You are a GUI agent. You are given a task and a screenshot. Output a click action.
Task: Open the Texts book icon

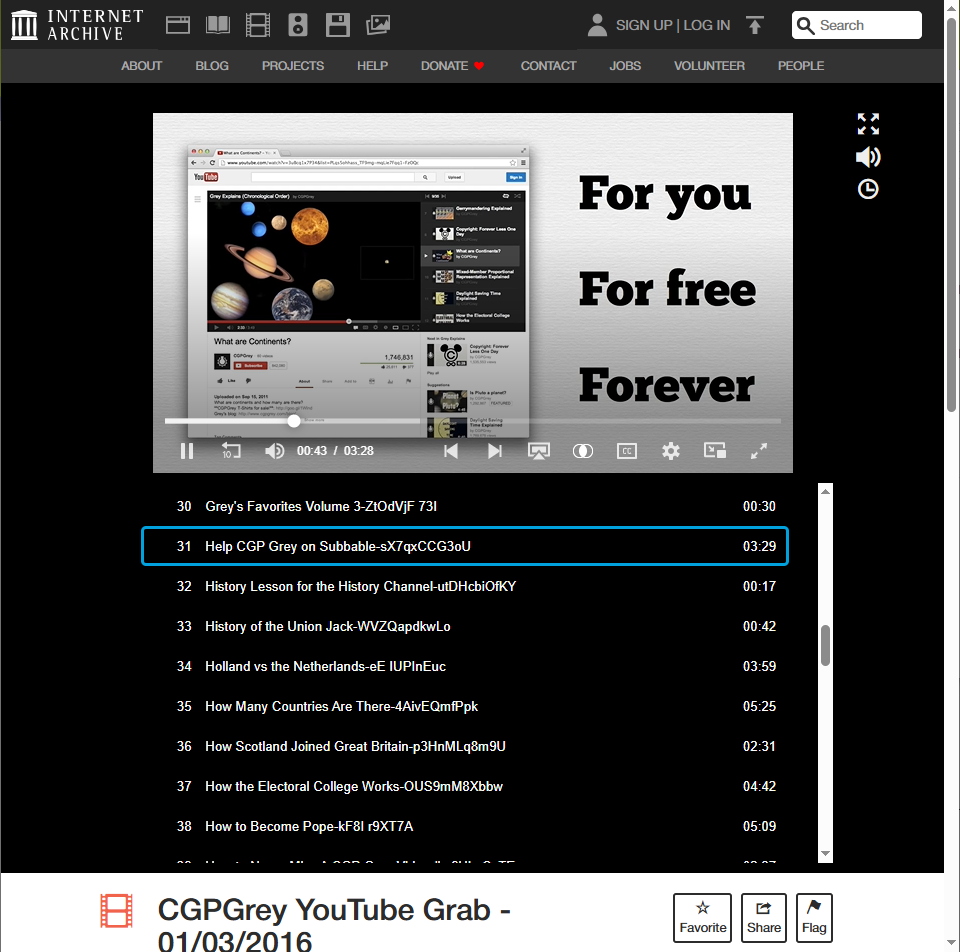[218, 25]
